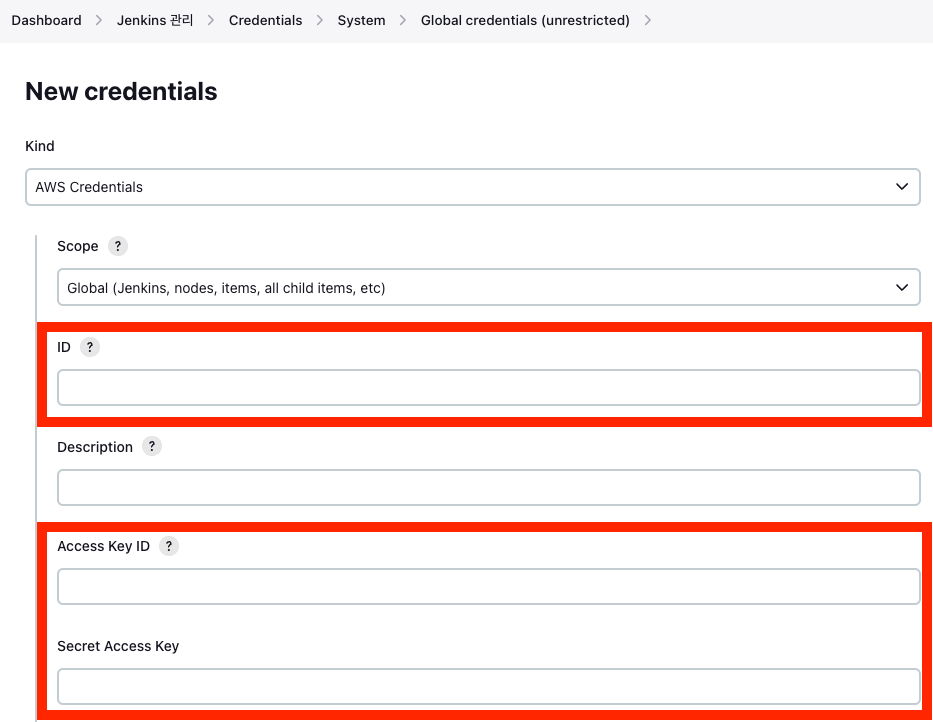Viewport: 933px width, 722px height.
Task: Focus the Secret Access Key field
Action: 489,686
